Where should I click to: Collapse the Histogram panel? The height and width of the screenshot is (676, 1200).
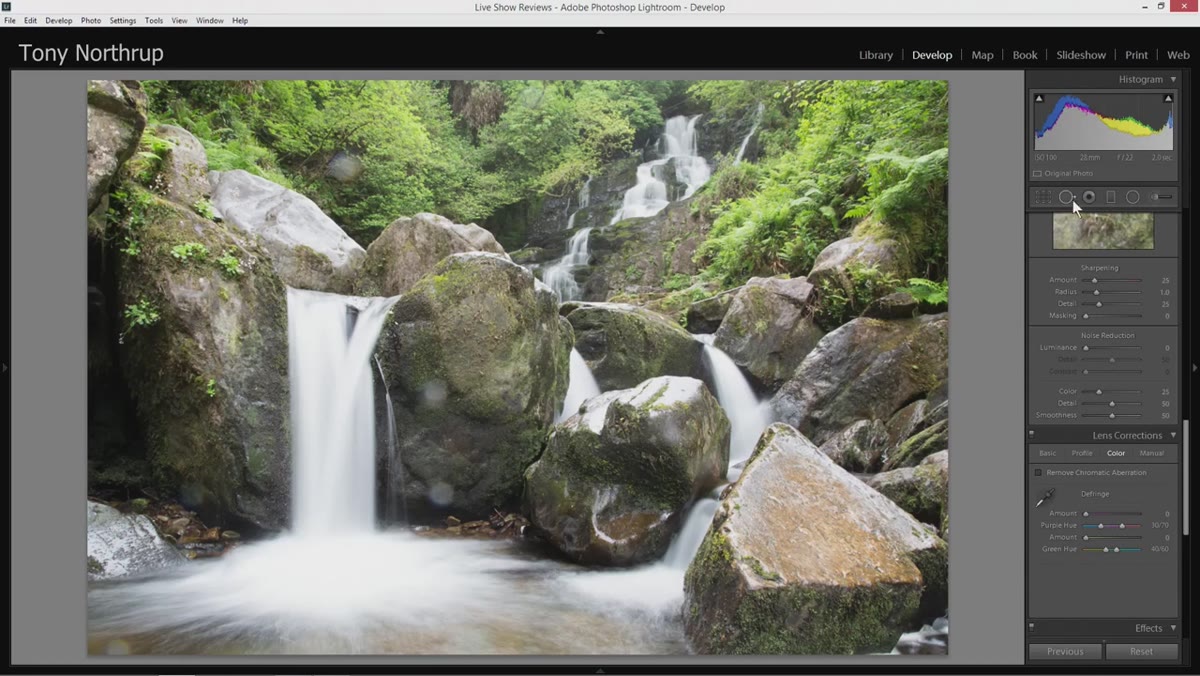pos(1173,79)
